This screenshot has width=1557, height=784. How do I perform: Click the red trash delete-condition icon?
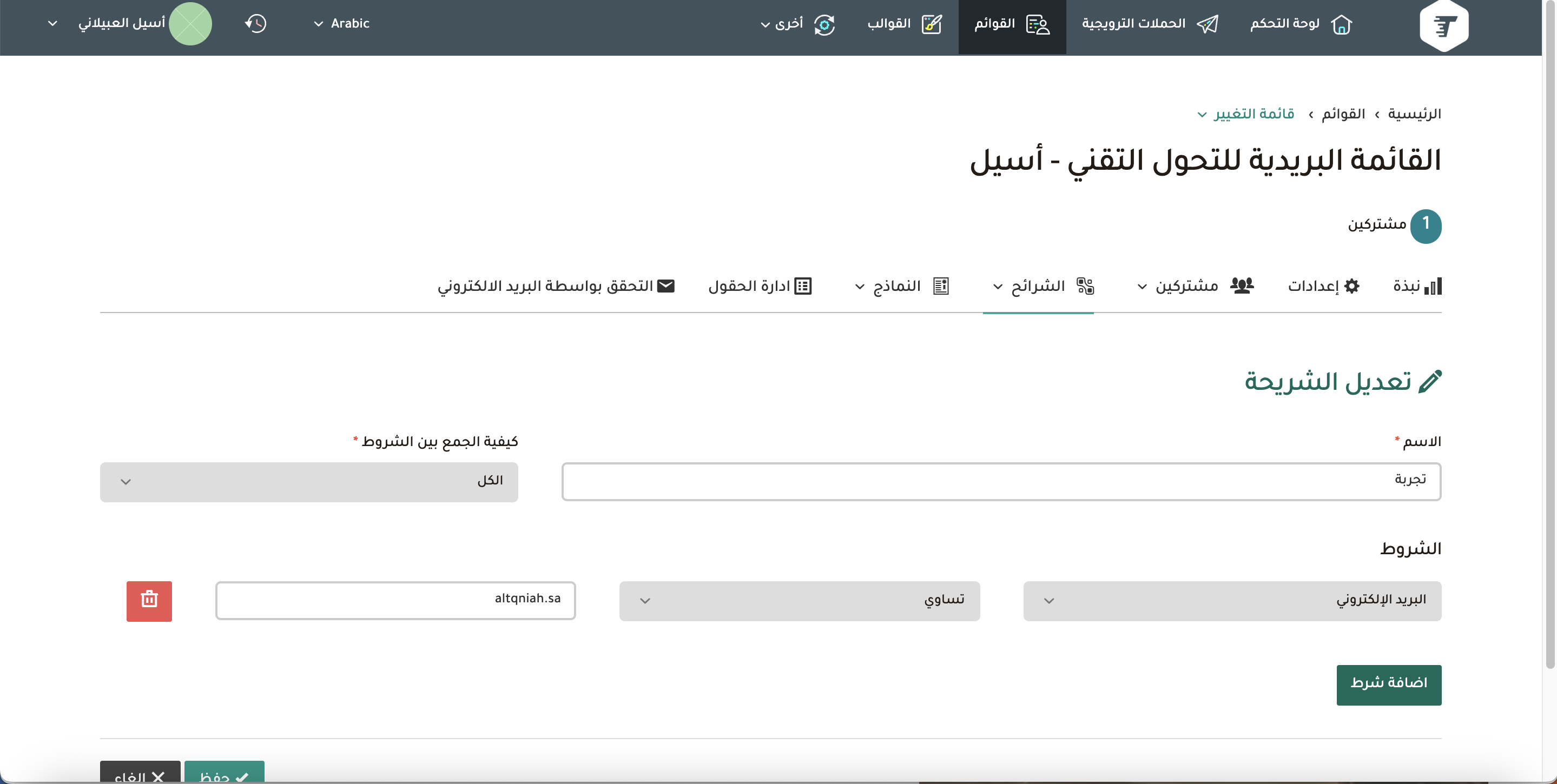coord(149,600)
